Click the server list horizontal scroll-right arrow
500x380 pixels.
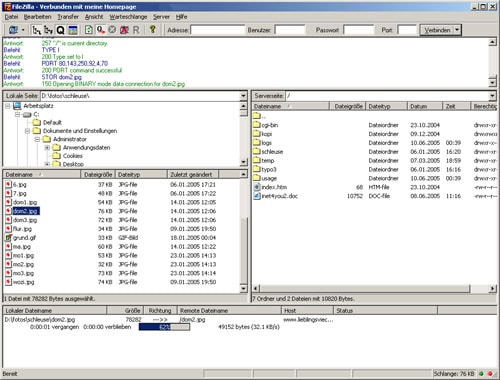click(492, 288)
